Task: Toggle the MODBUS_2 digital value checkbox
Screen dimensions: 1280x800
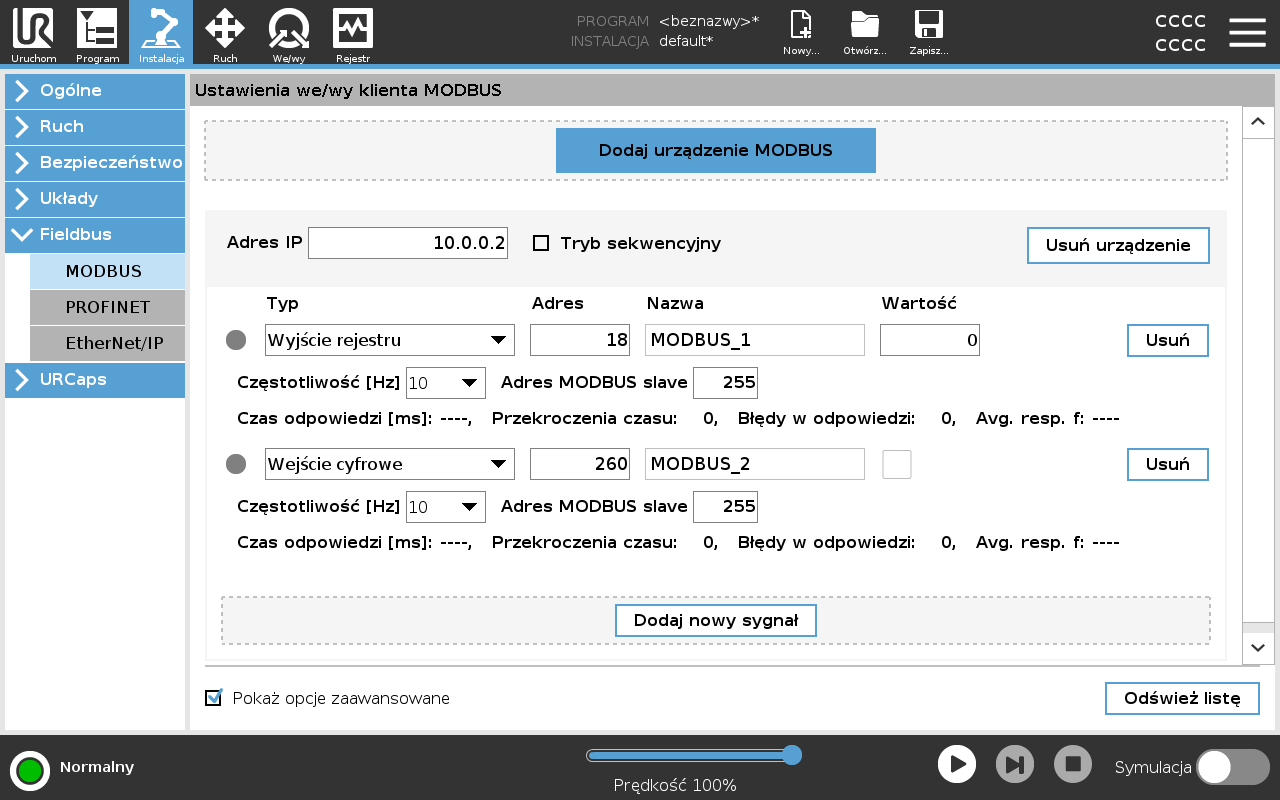Action: [x=897, y=464]
